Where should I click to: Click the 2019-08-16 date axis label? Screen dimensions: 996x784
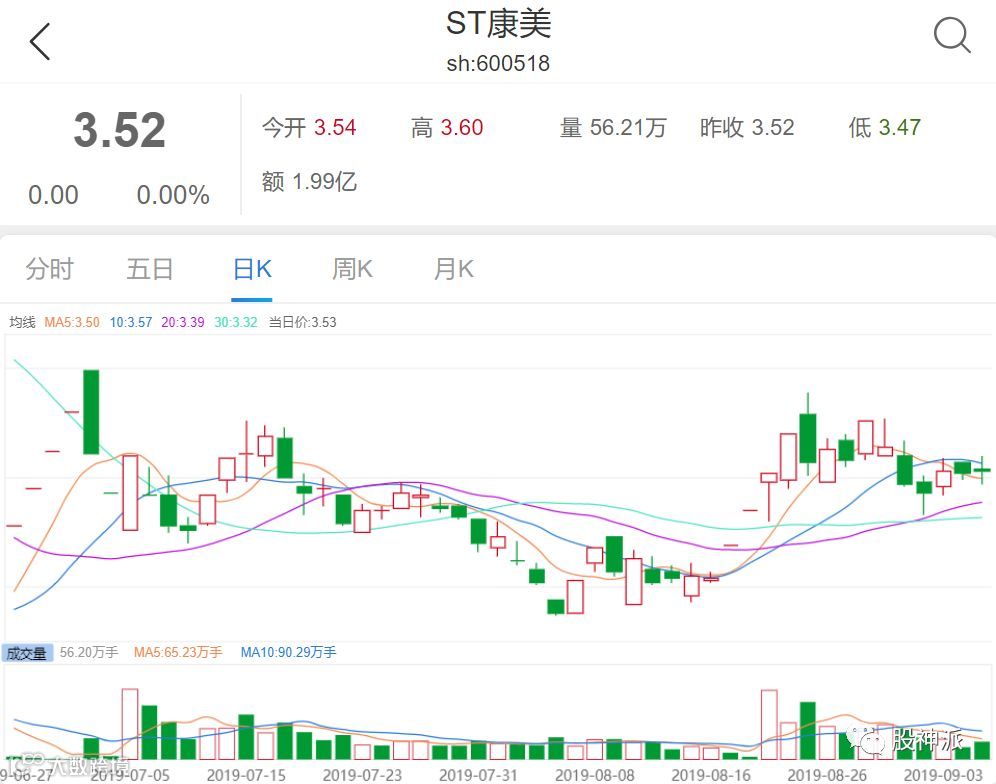(711, 776)
